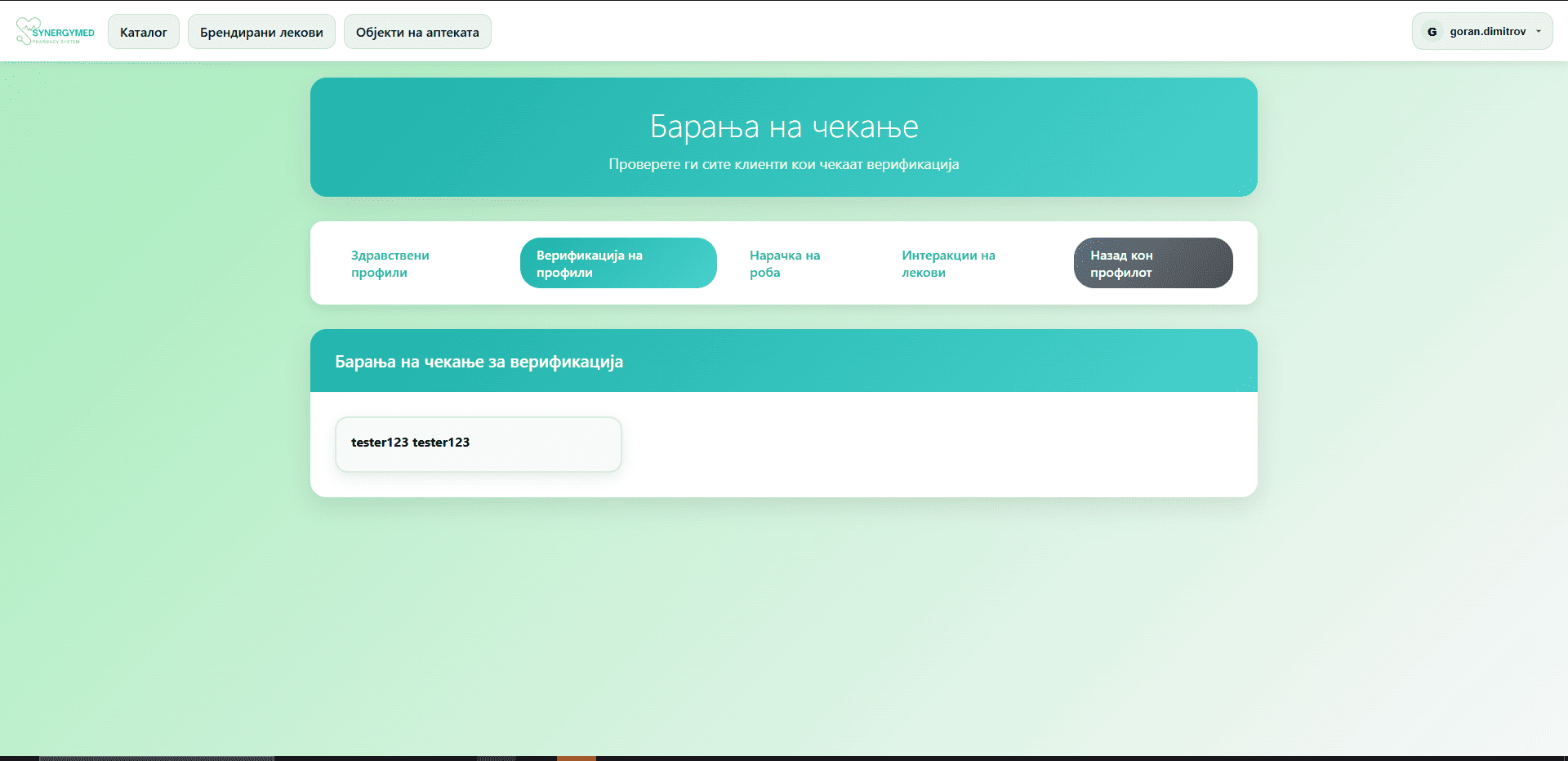Select the Верификација на профили tab
Viewport: 1568px width, 761px height.
pos(617,264)
